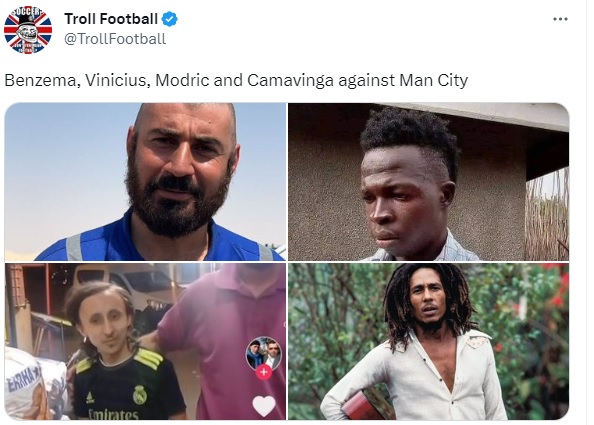Image resolution: width=594 pixels, height=425 pixels.
Task: Open the Troll Football display name
Action: coord(111,19)
